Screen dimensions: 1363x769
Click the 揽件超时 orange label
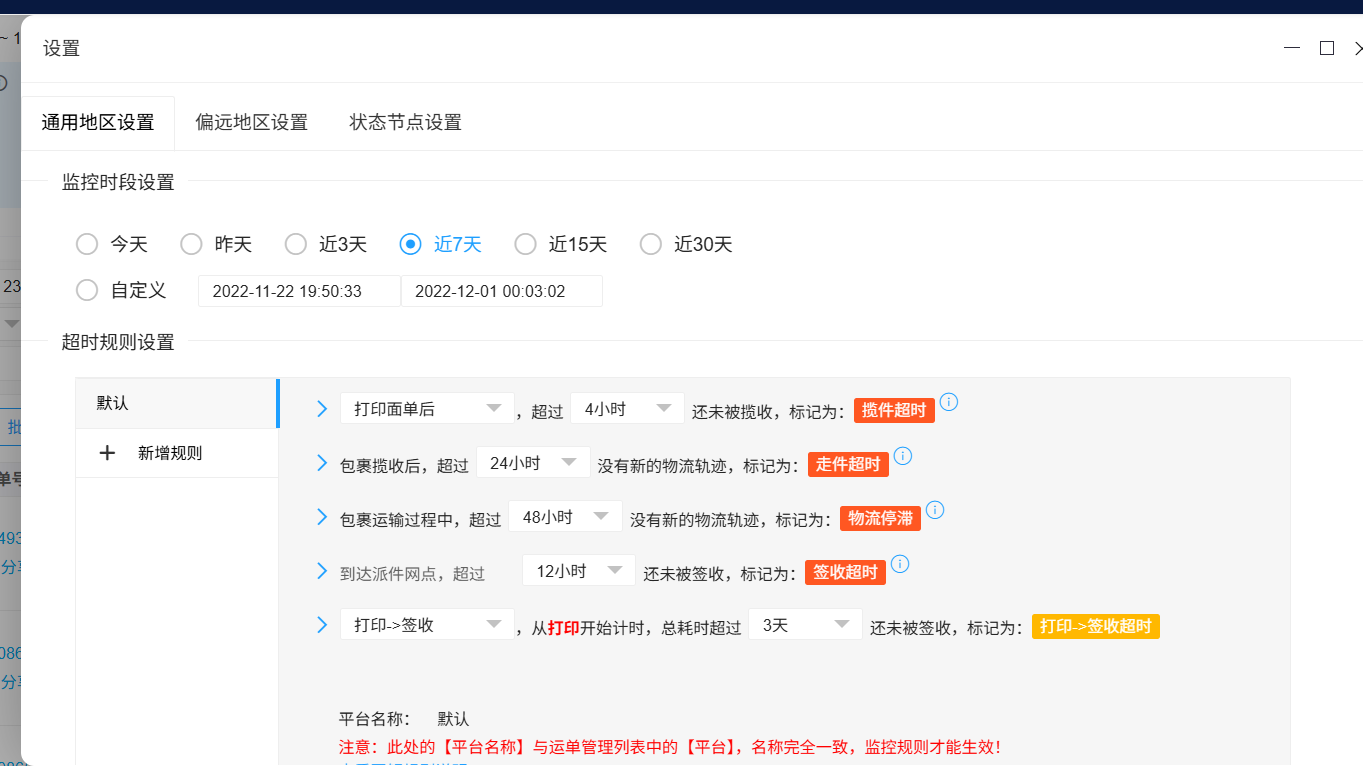point(894,410)
